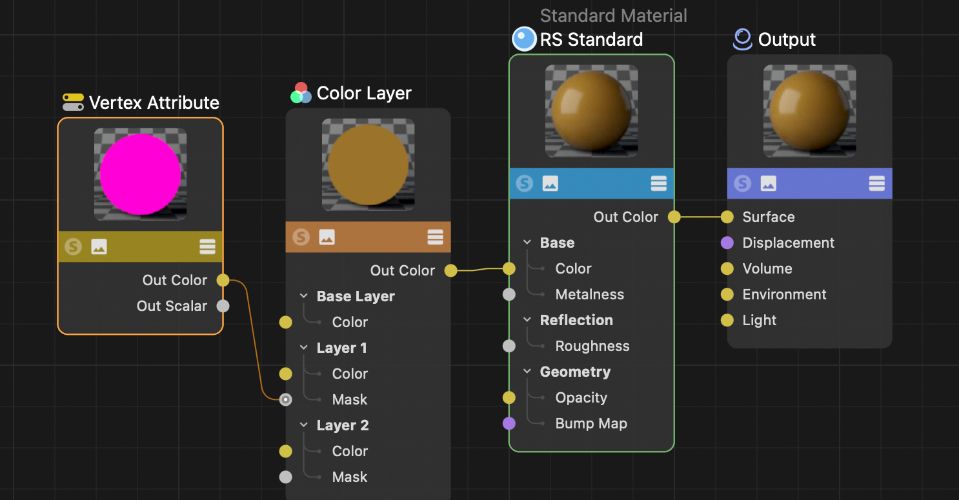
Task: Click the Layer 1 Mask input port
Action: (286, 400)
